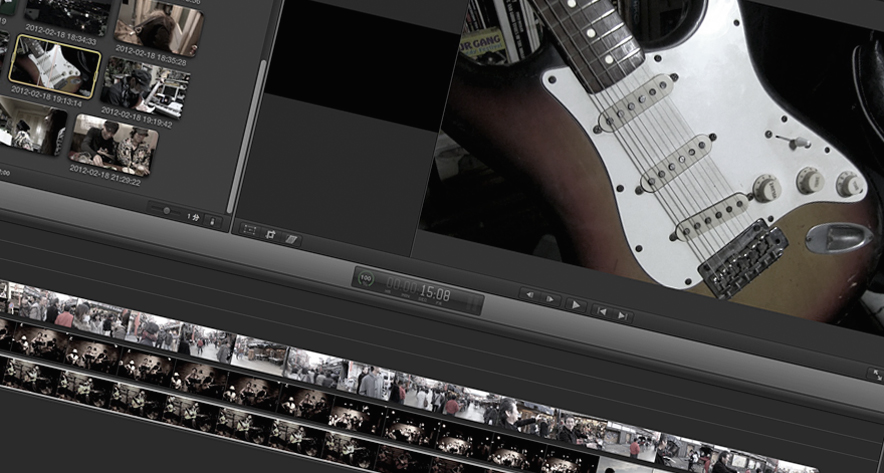Step to the previous frame

[530, 294]
